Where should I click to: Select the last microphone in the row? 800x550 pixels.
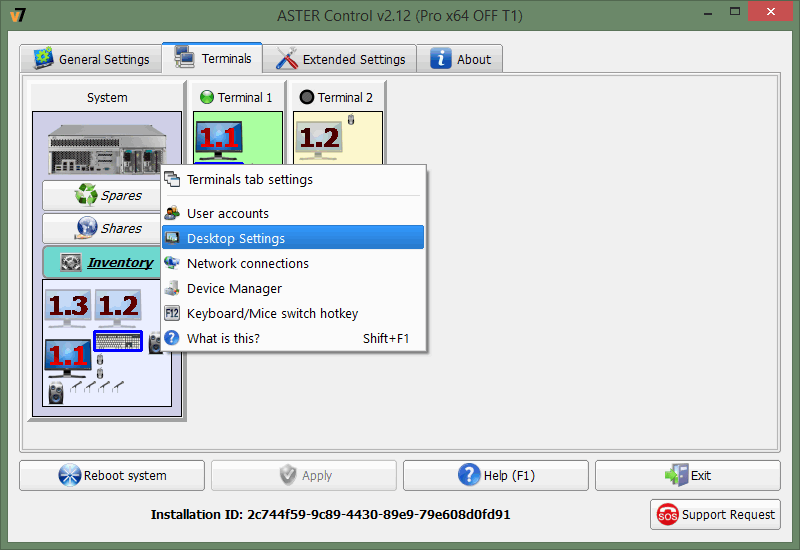[x=118, y=387]
